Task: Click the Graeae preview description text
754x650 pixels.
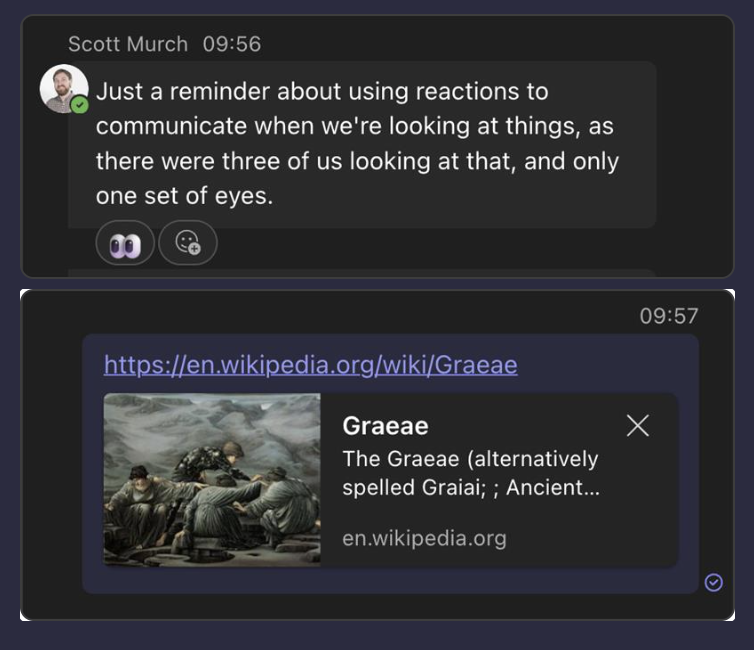Action: pos(470,473)
